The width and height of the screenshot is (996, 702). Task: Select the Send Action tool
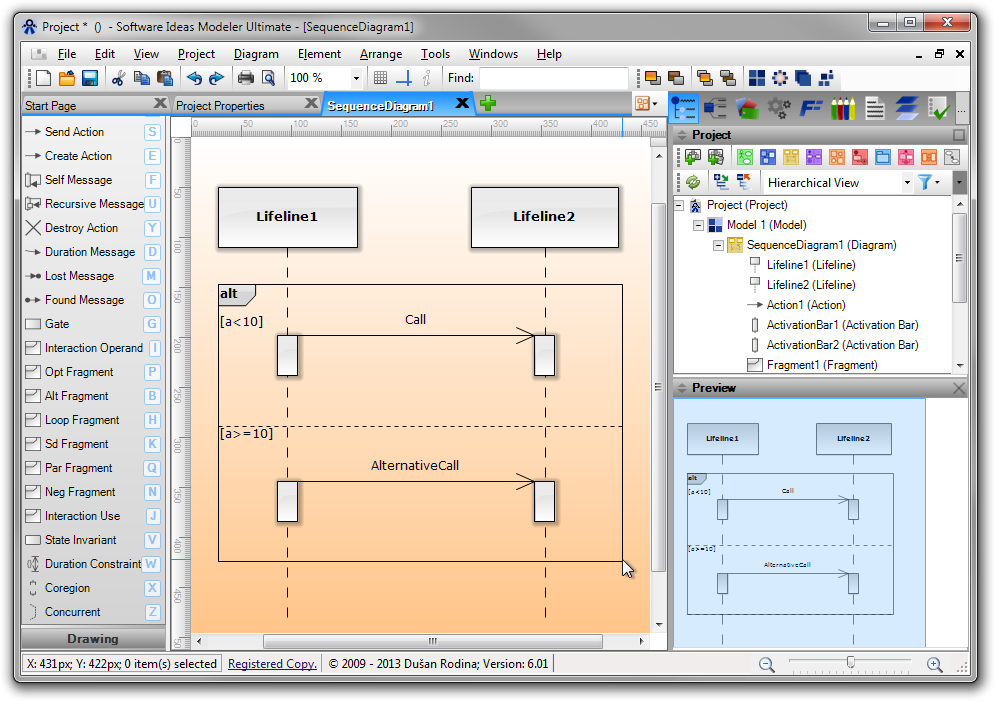(x=92, y=132)
